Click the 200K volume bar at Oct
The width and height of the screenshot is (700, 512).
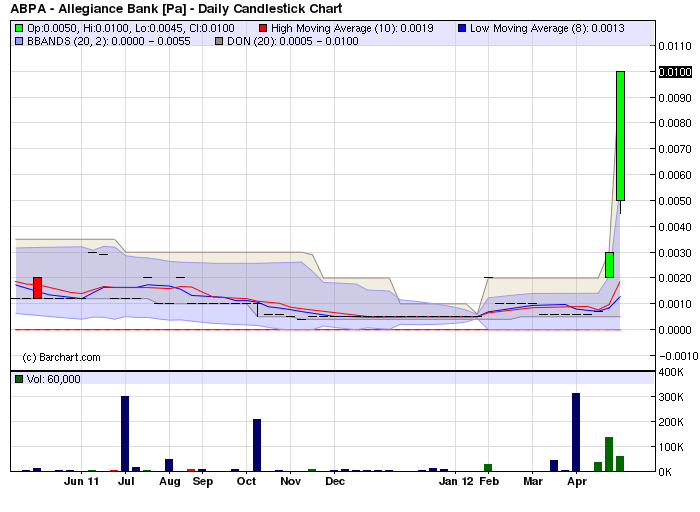tap(257, 445)
